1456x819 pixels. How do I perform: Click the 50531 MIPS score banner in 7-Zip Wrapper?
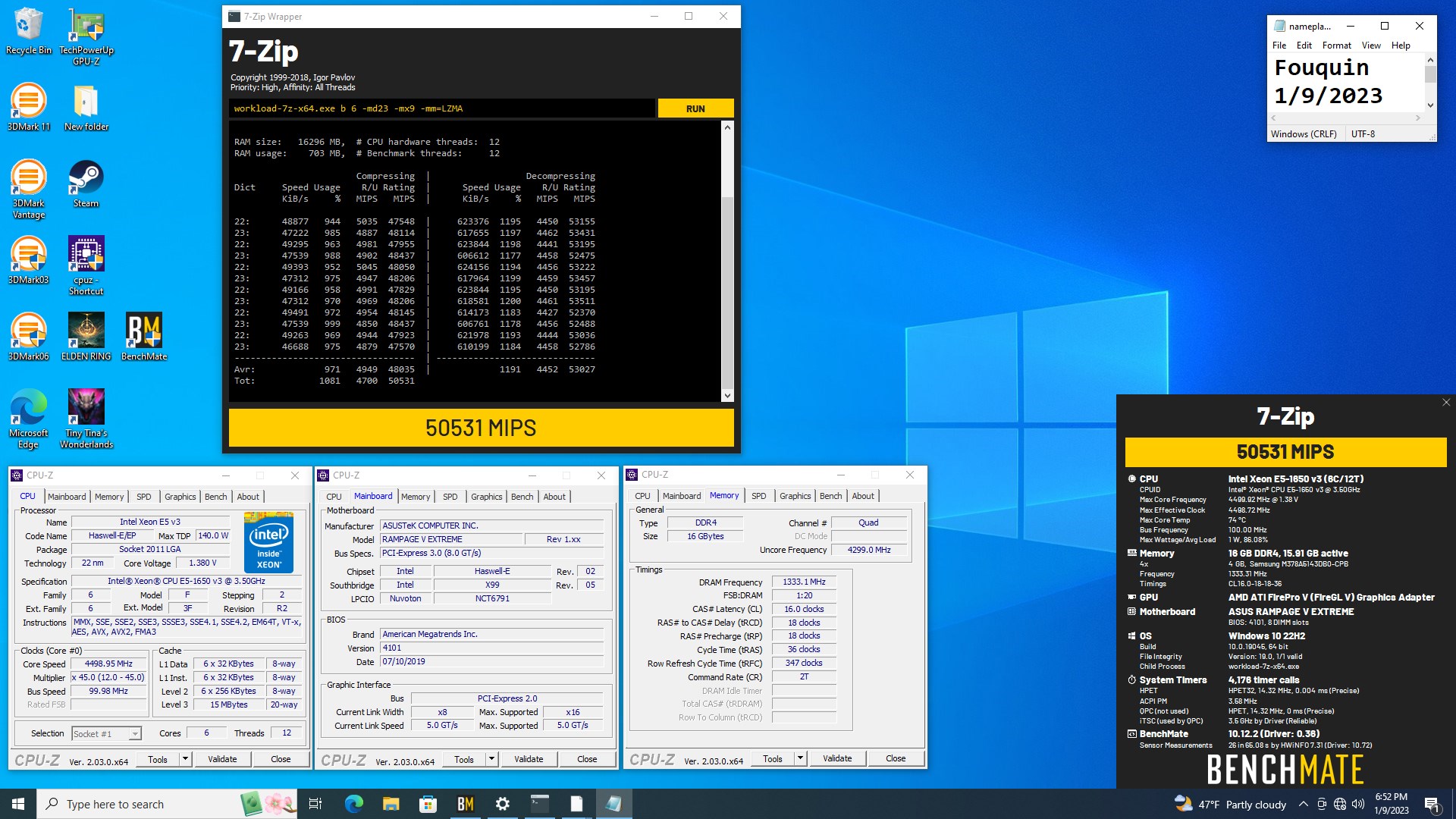pyautogui.click(x=481, y=428)
